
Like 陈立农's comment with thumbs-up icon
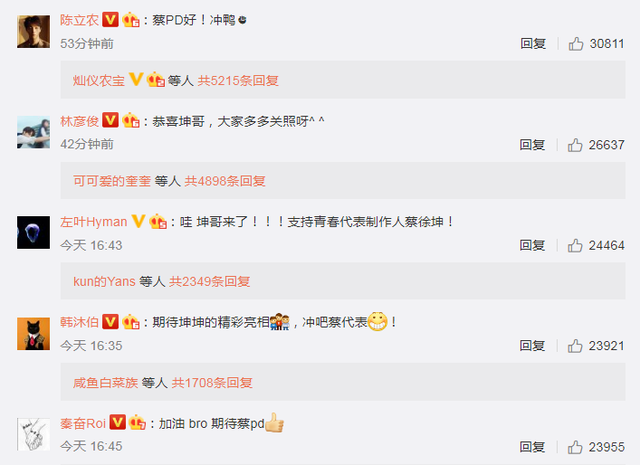576,44
